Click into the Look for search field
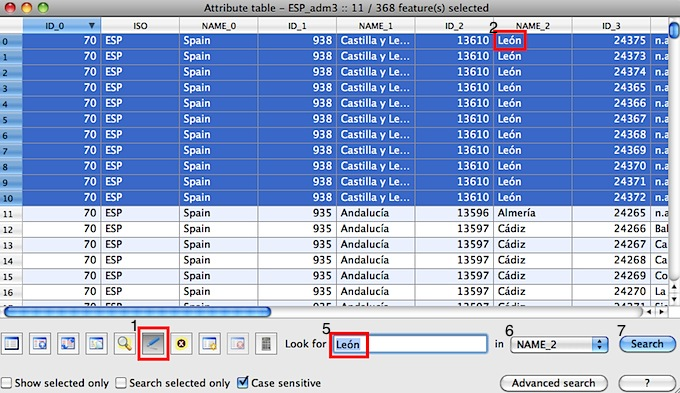Screen dimensions: 680x393 tap(409, 344)
